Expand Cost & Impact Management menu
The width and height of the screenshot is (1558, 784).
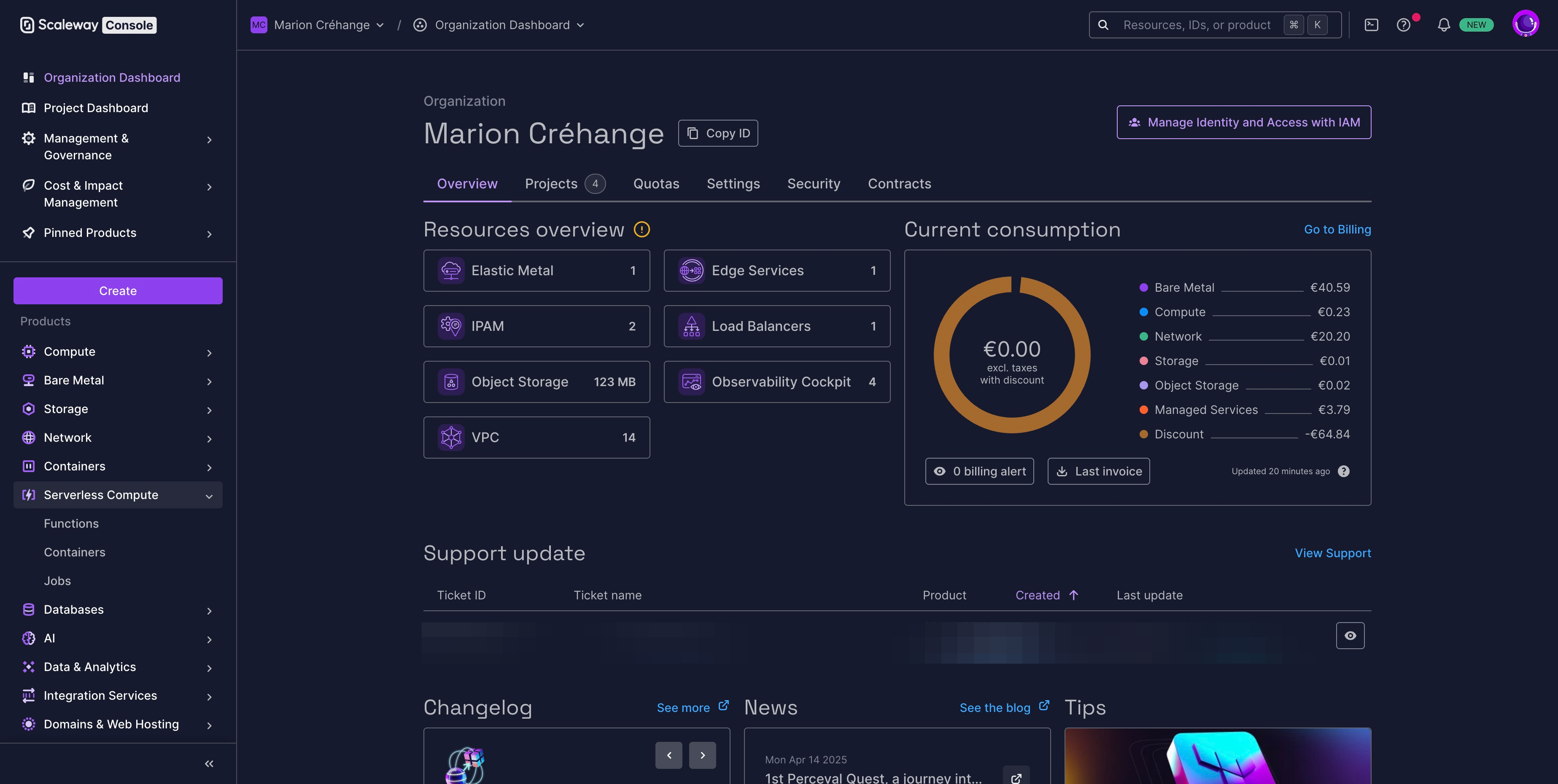point(118,194)
